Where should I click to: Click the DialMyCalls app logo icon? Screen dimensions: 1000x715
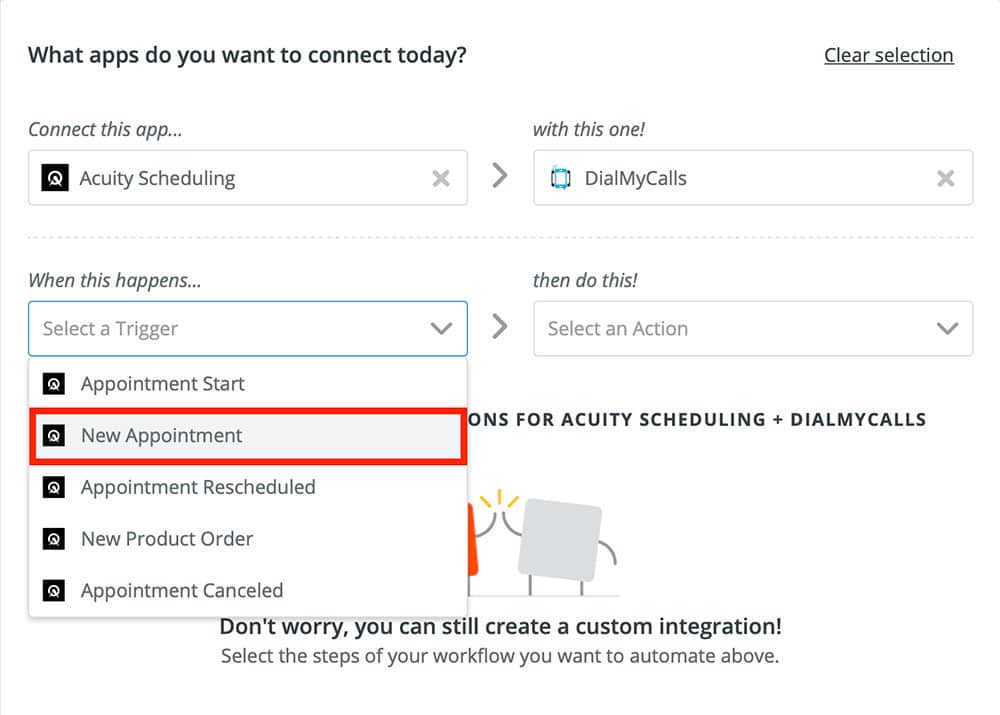[560, 179]
